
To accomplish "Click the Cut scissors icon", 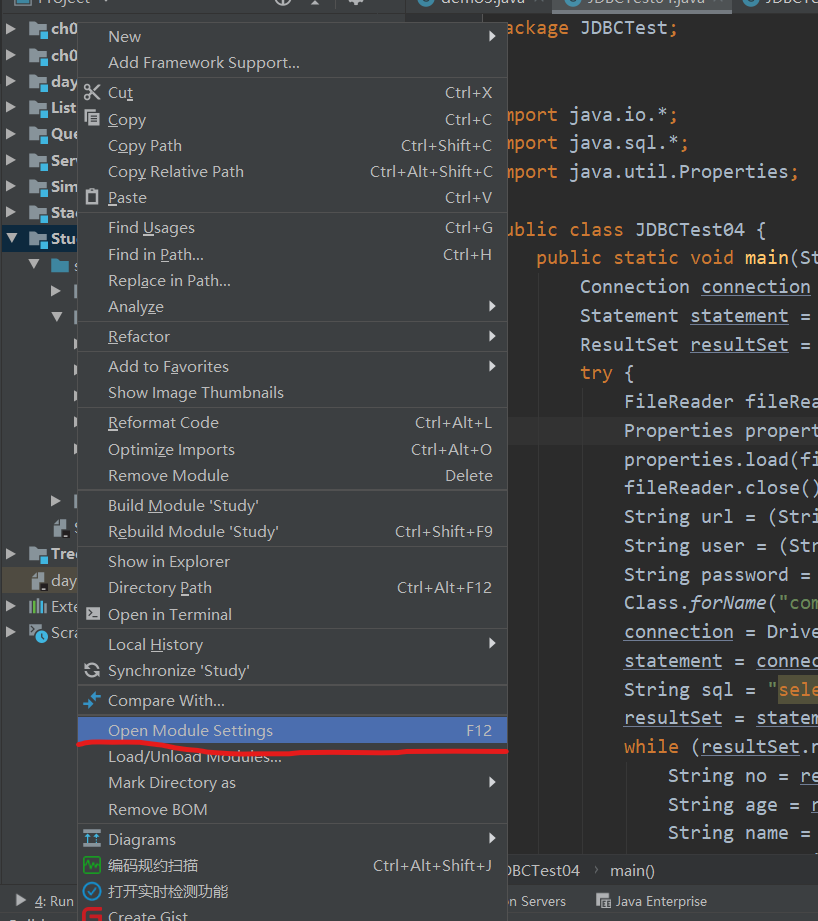I will tap(92, 92).
